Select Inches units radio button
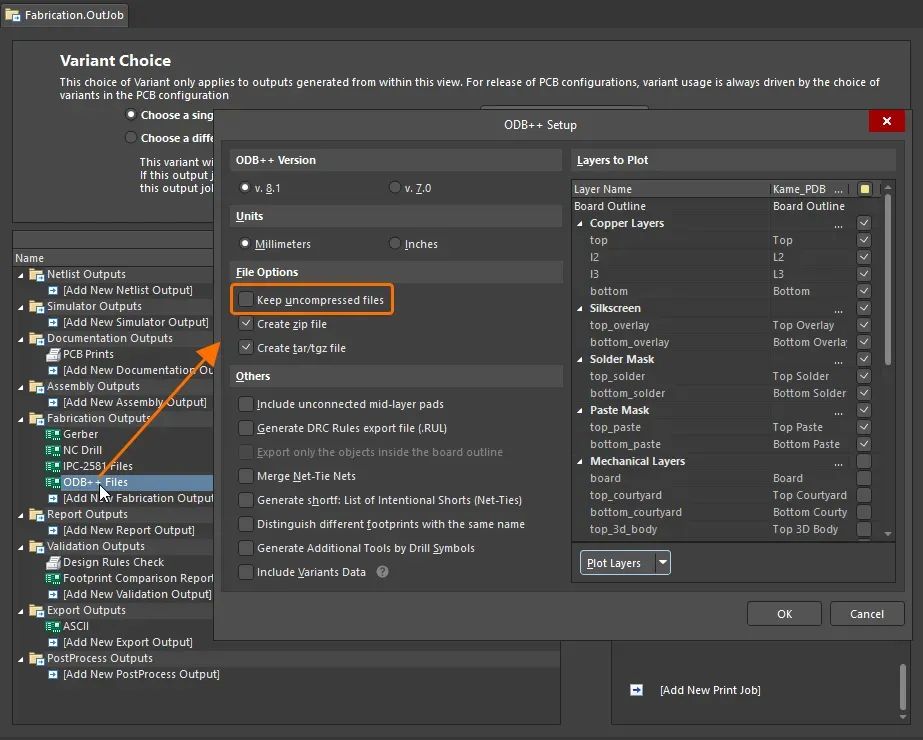 coord(394,243)
